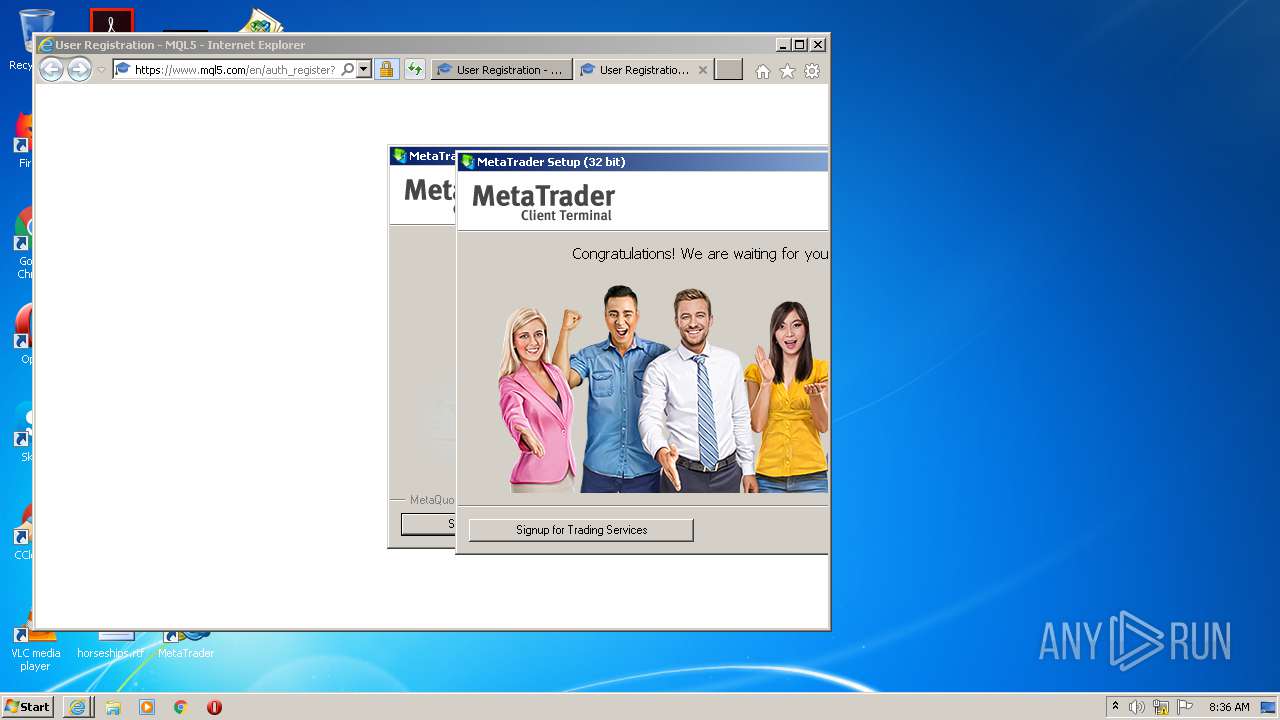Click the volume speaker tray icon

point(1137,707)
